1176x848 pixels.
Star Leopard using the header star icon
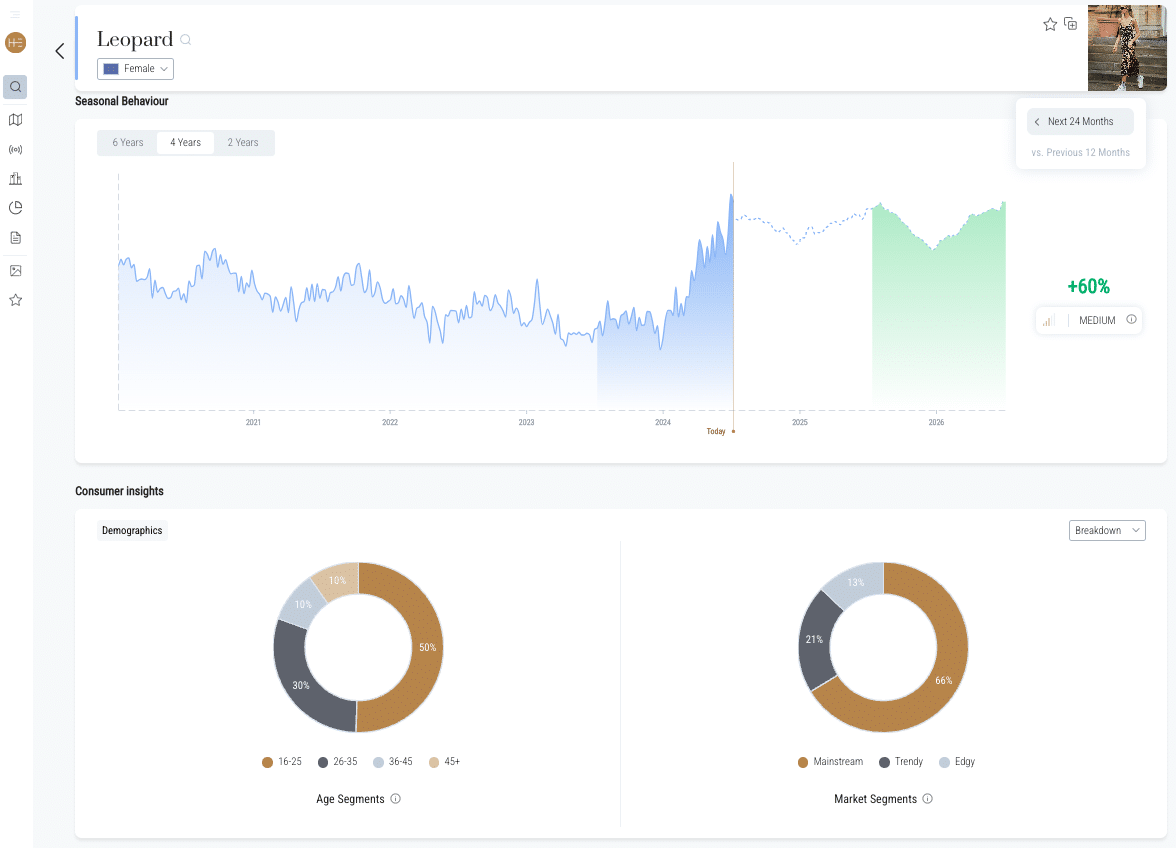tap(1050, 24)
